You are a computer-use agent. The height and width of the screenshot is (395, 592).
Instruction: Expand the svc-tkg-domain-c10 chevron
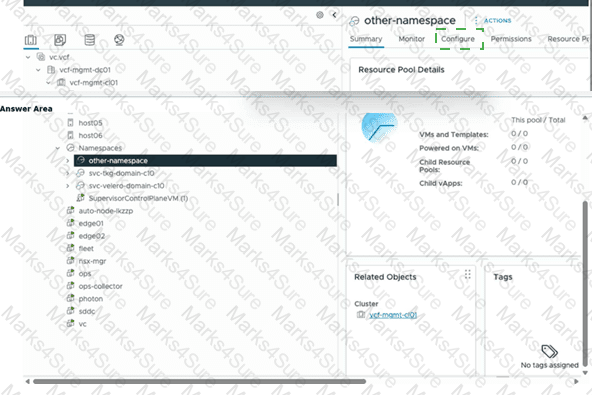[68, 173]
